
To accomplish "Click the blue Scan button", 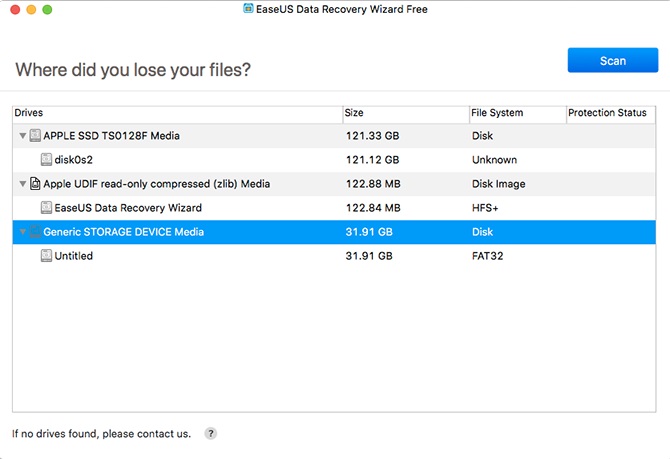I will click(612, 60).
